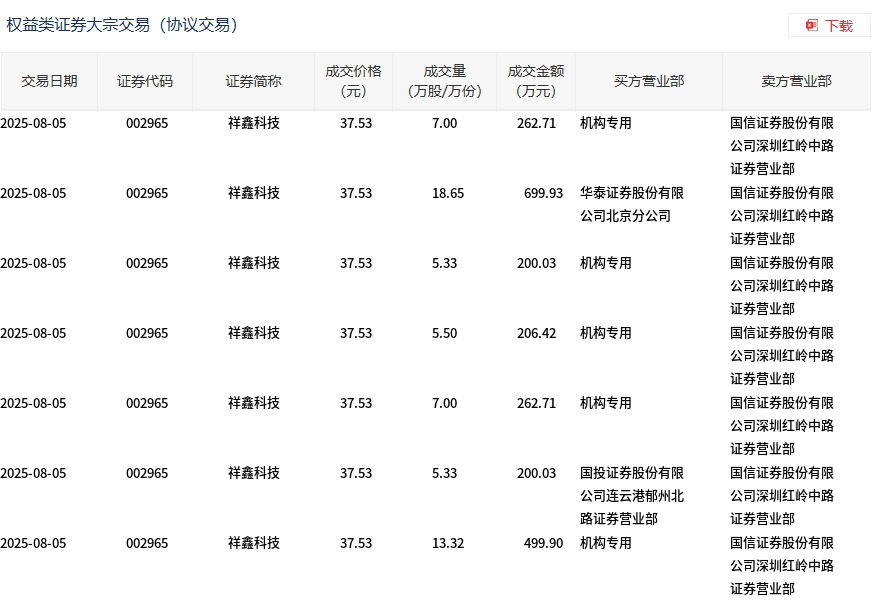Select the volume 18.65 cell
This screenshot has width=872, height=602.
448,193
